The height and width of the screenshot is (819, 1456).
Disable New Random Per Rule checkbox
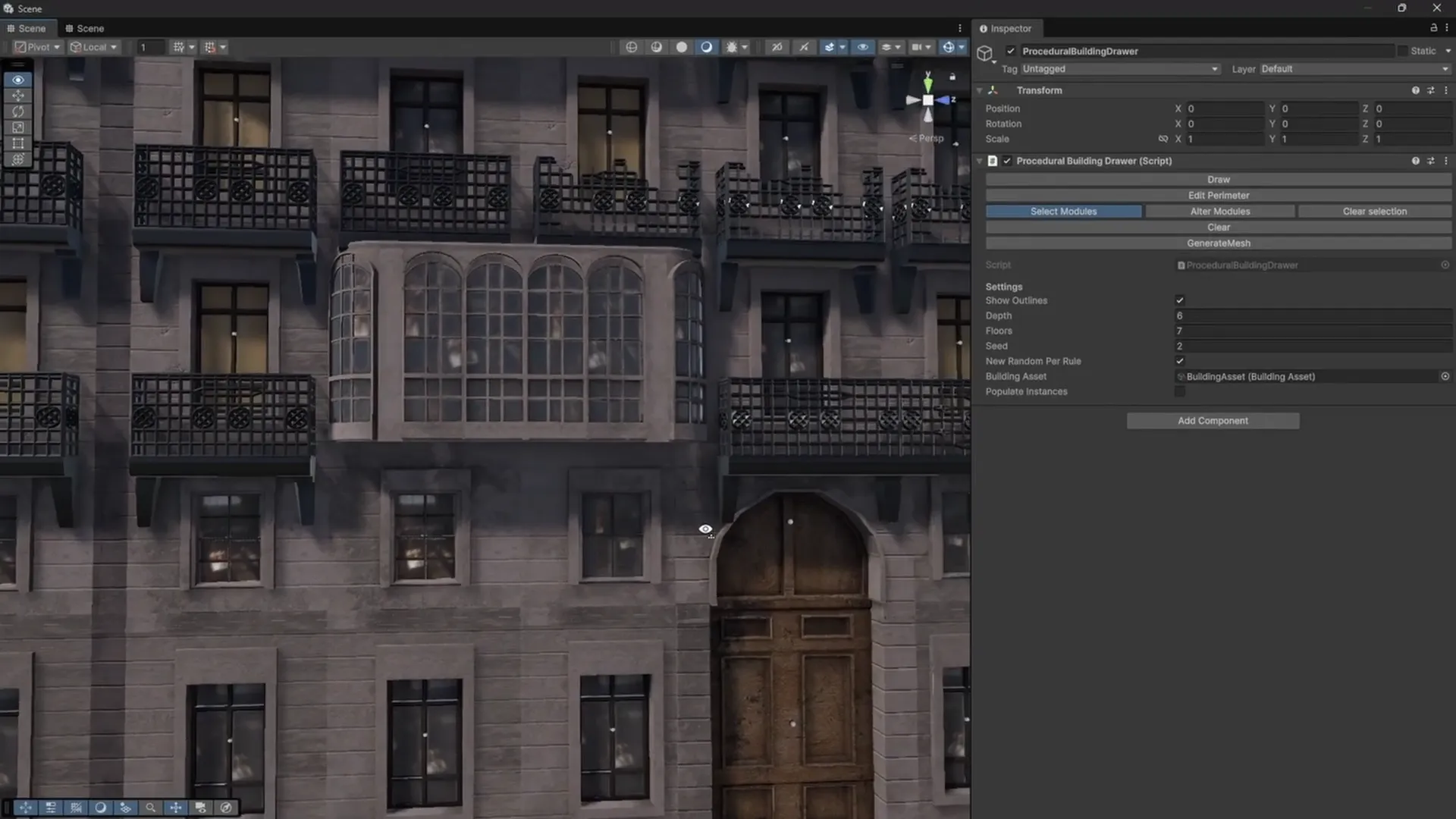tap(1179, 361)
